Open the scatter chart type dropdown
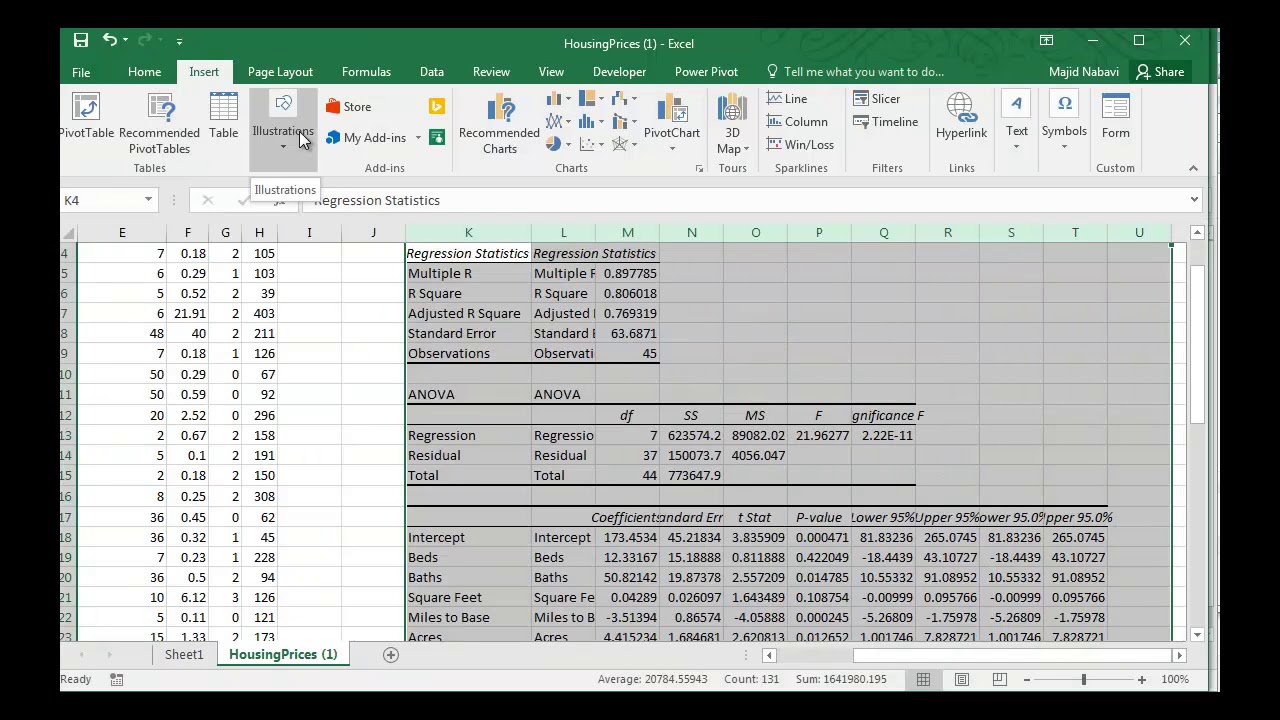Image resolution: width=1280 pixels, height=720 pixels. [x=600, y=145]
